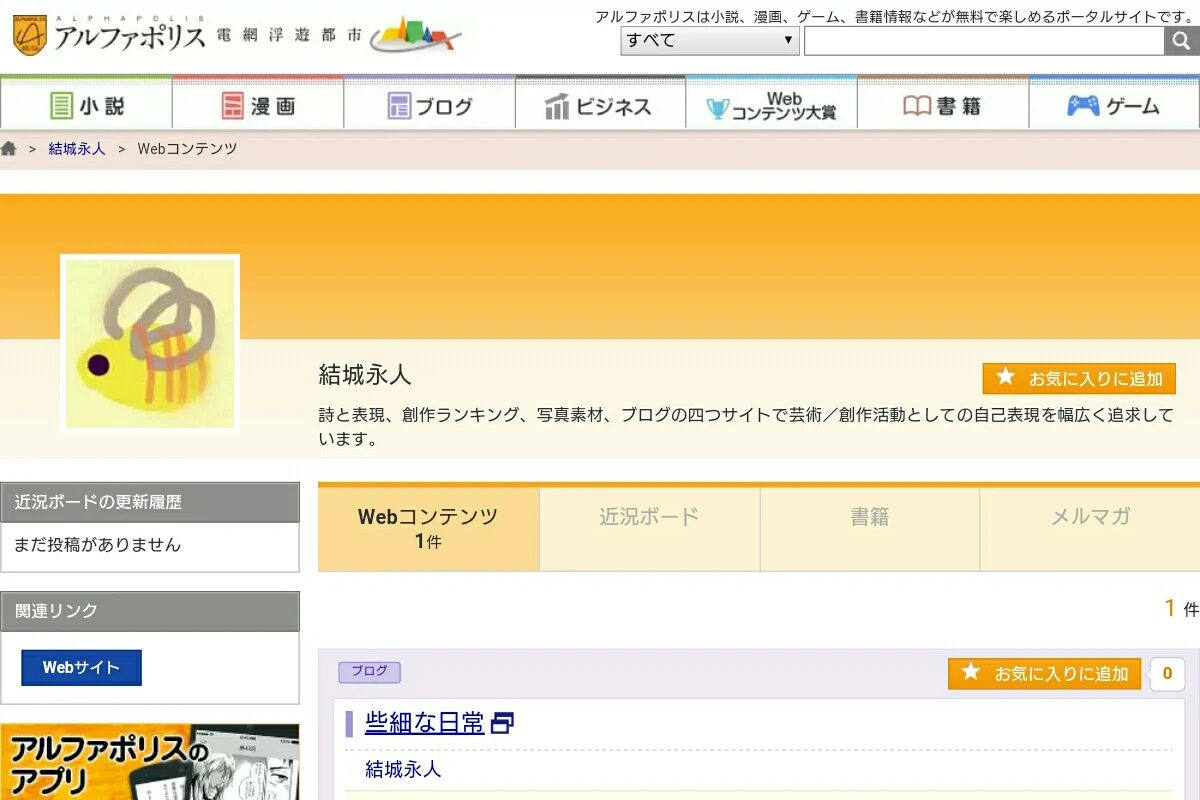Screen dimensions: 1200x800
Task: Select the 近況ボード tab
Action: [x=650, y=528]
